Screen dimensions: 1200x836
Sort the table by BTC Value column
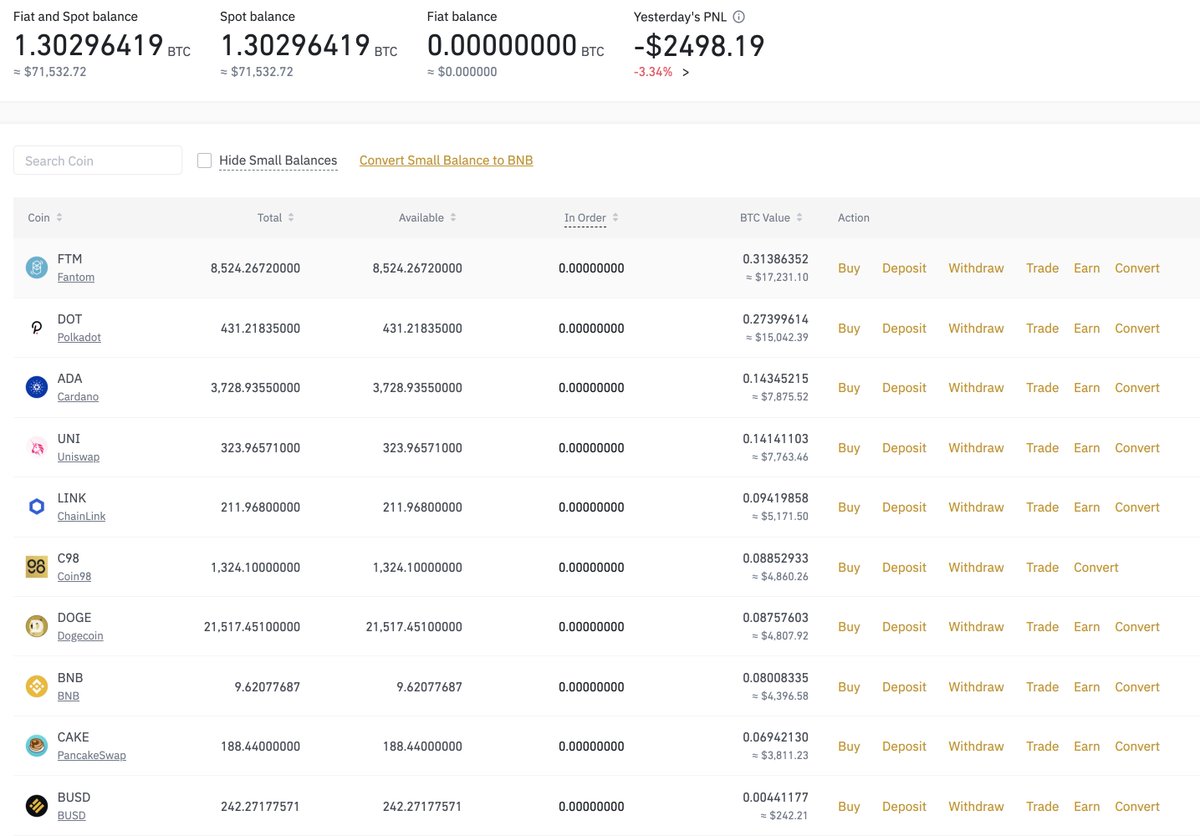coord(772,218)
